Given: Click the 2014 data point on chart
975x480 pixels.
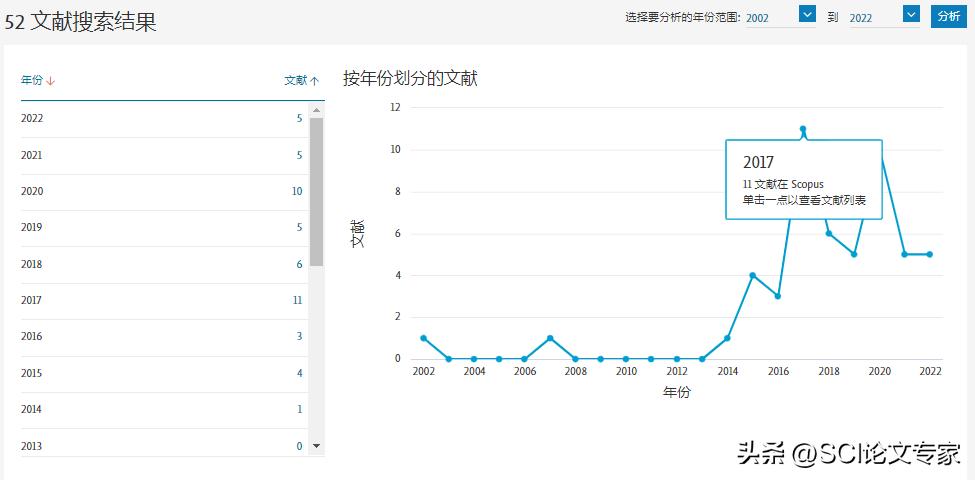Looking at the screenshot, I should click(x=727, y=338).
